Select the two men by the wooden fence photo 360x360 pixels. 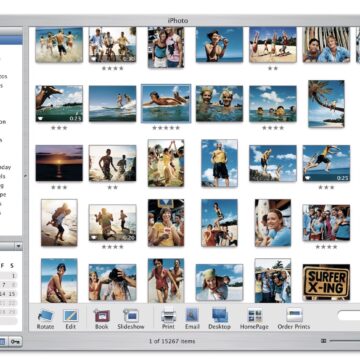(326, 44)
